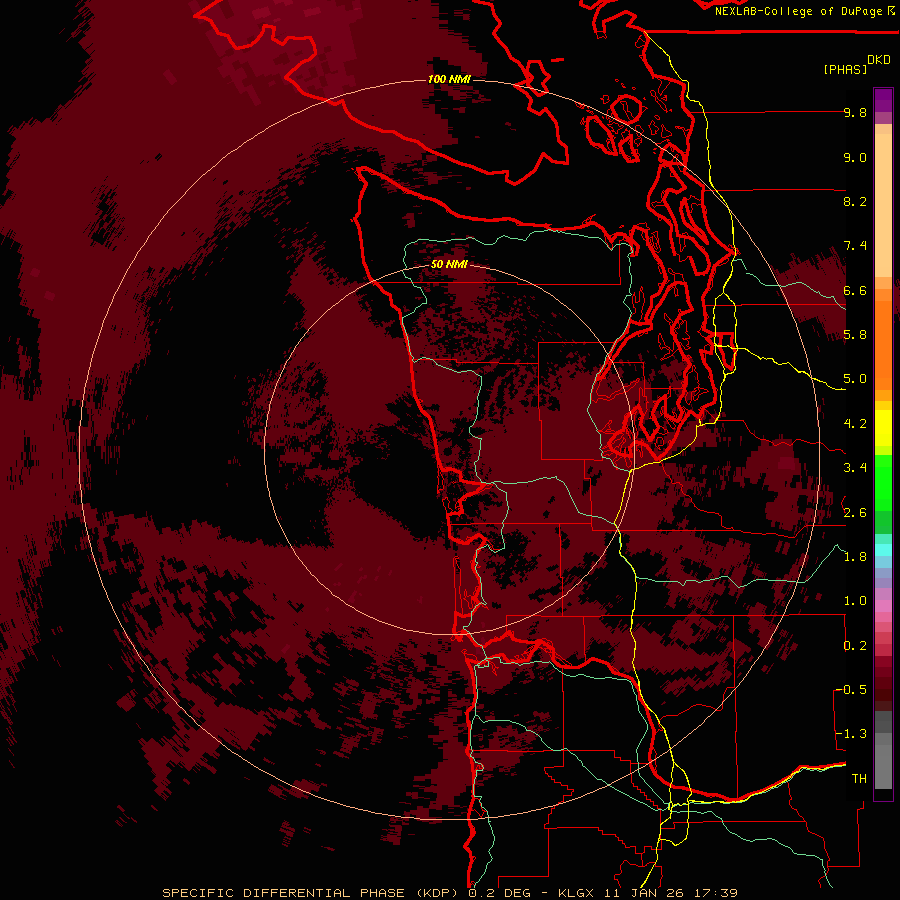Viewport: 900px width, 900px height.
Task: Click the 7.4 value on the scale
Action: pos(855,246)
